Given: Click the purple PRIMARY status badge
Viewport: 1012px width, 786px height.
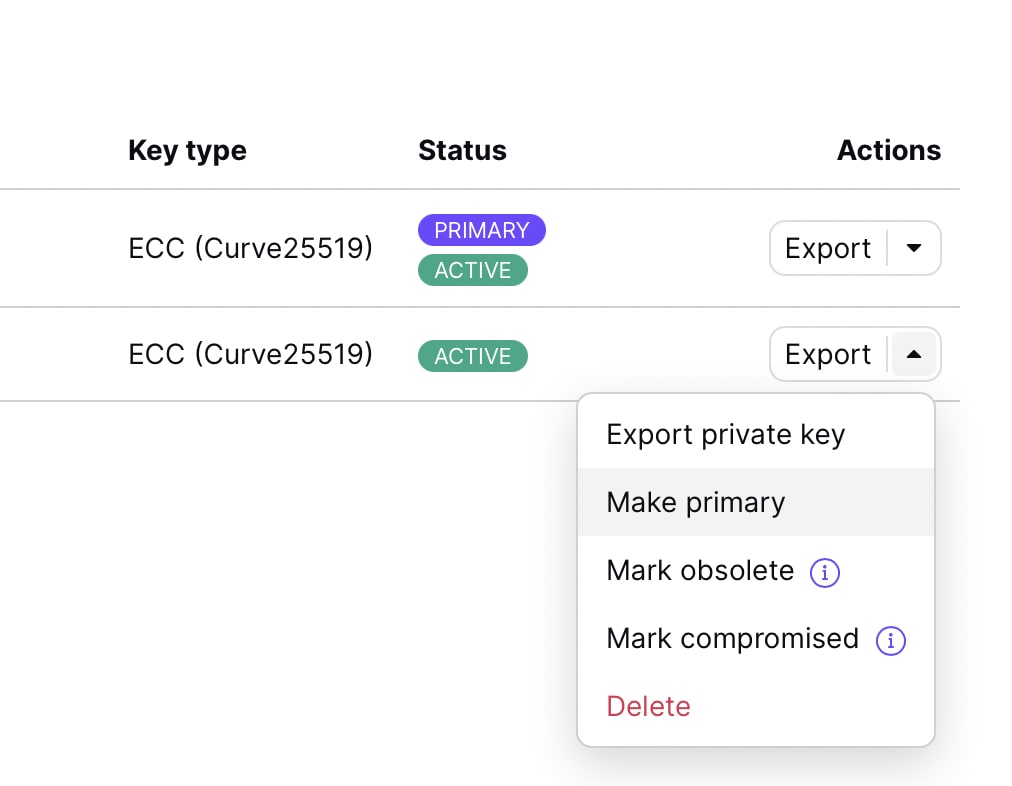Looking at the screenshot, I should (482, 230).
